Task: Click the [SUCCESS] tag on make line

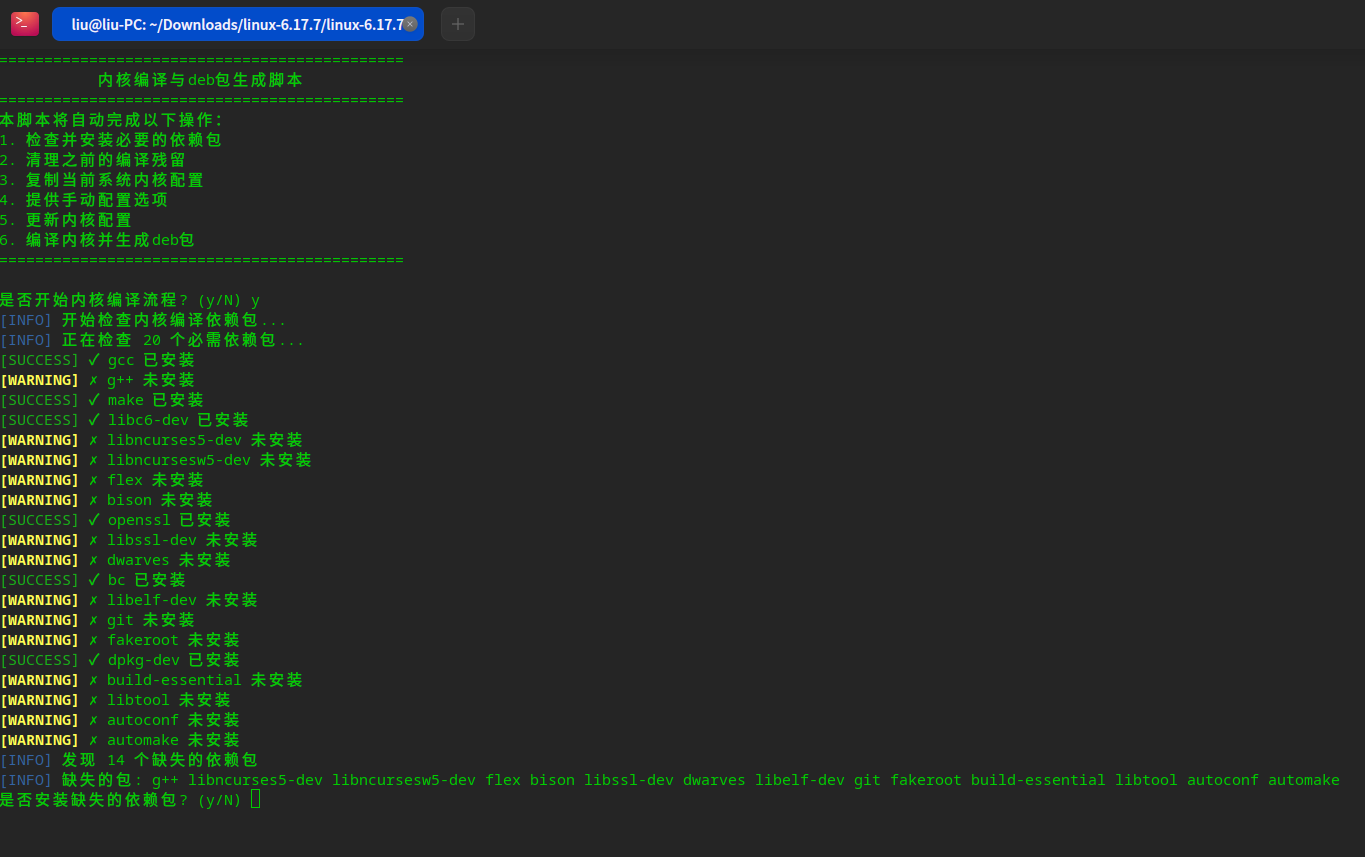Action: coord(40,400)
